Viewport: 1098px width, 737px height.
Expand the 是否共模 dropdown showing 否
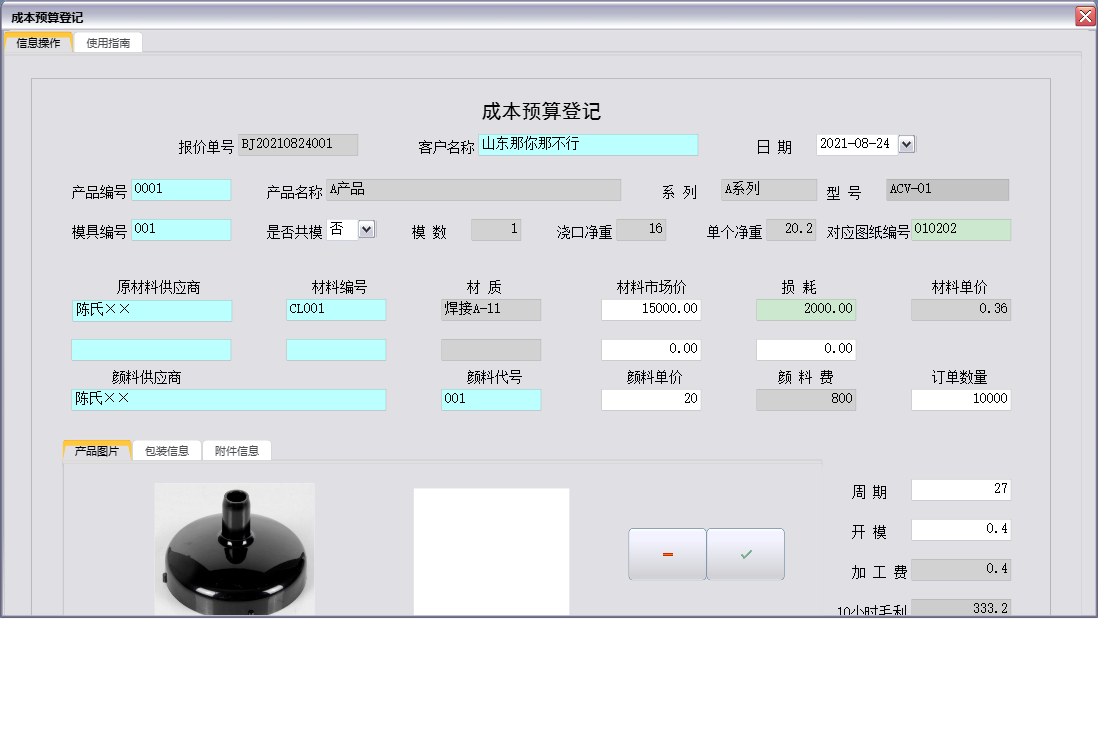366,229
